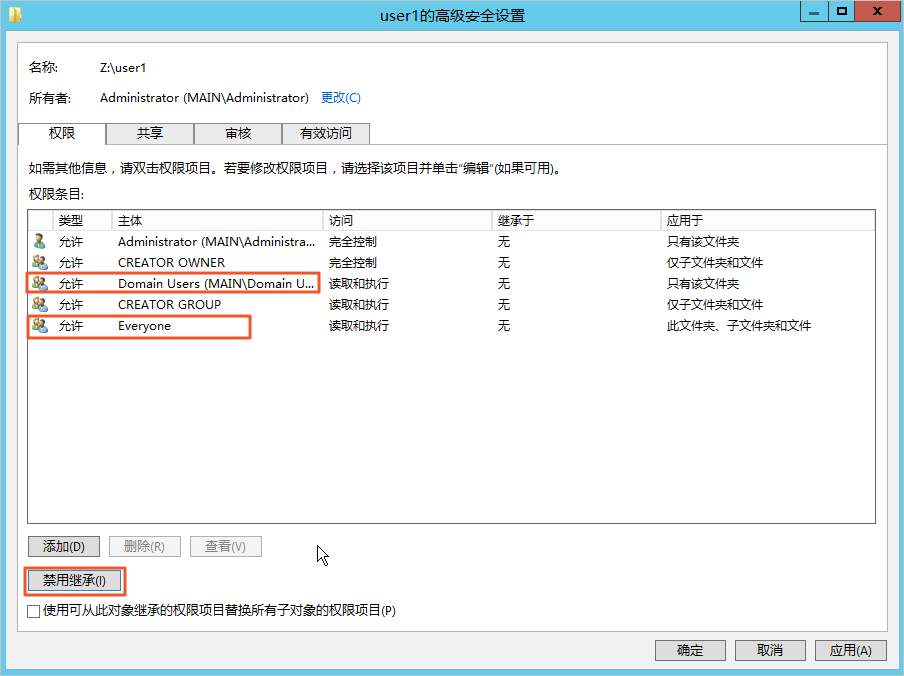
Task: Click the group icon beside CREATOR GROUP
Action: 40,304
